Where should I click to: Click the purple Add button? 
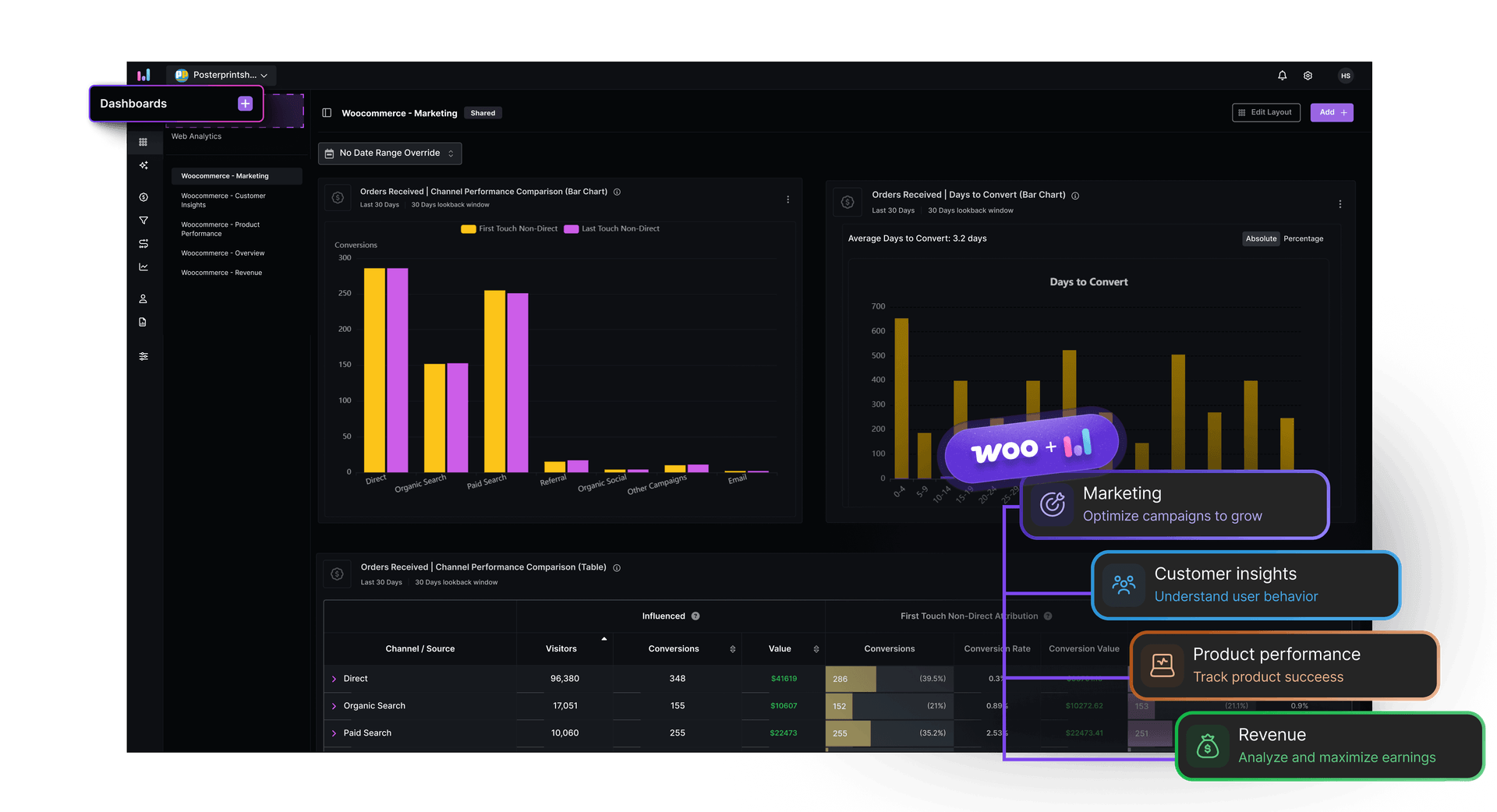click(x=1332, y=113)
